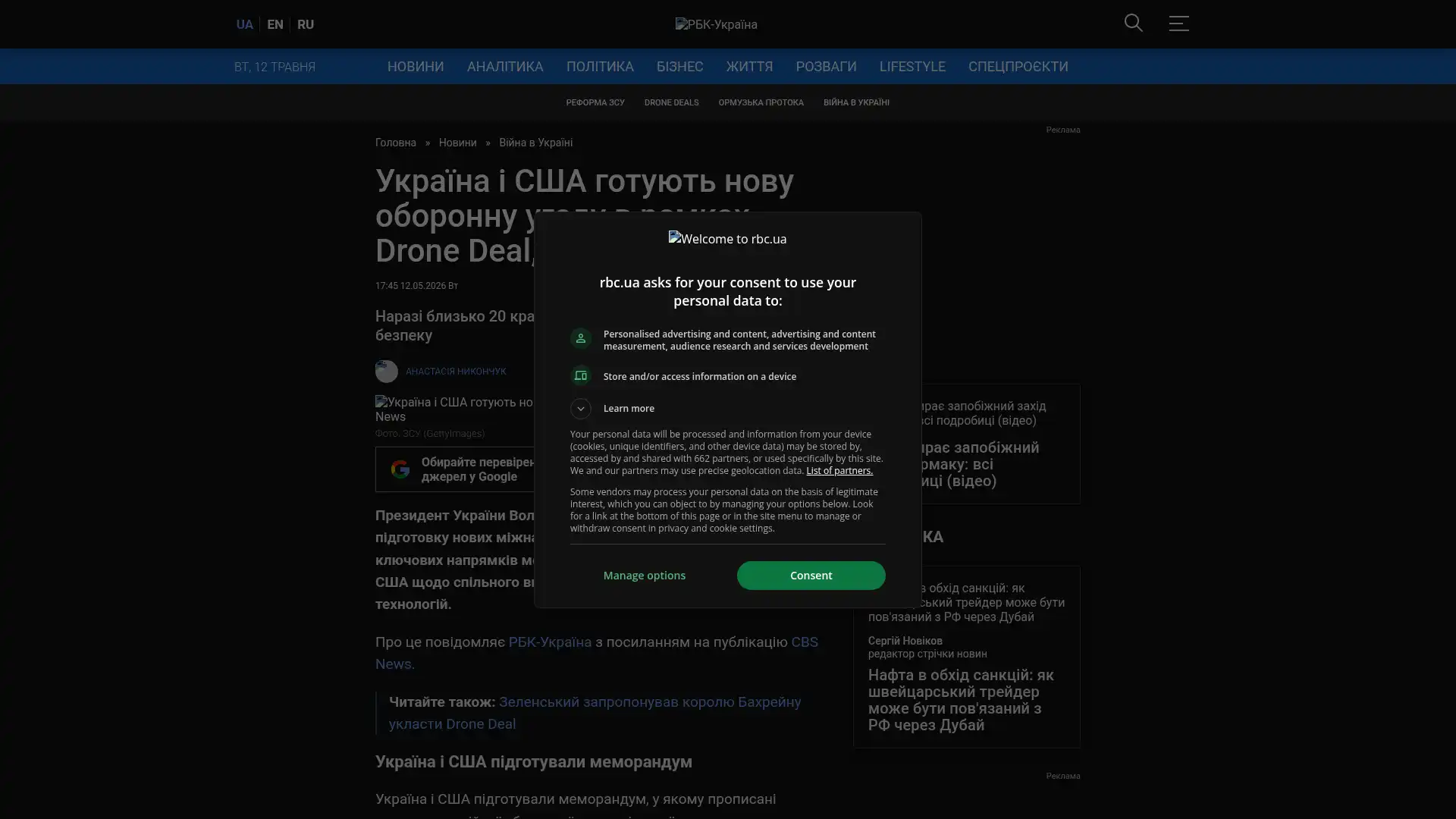1456x819 pixels.
Task: Open РБК-Україна link in article
Action: [550, 642]
